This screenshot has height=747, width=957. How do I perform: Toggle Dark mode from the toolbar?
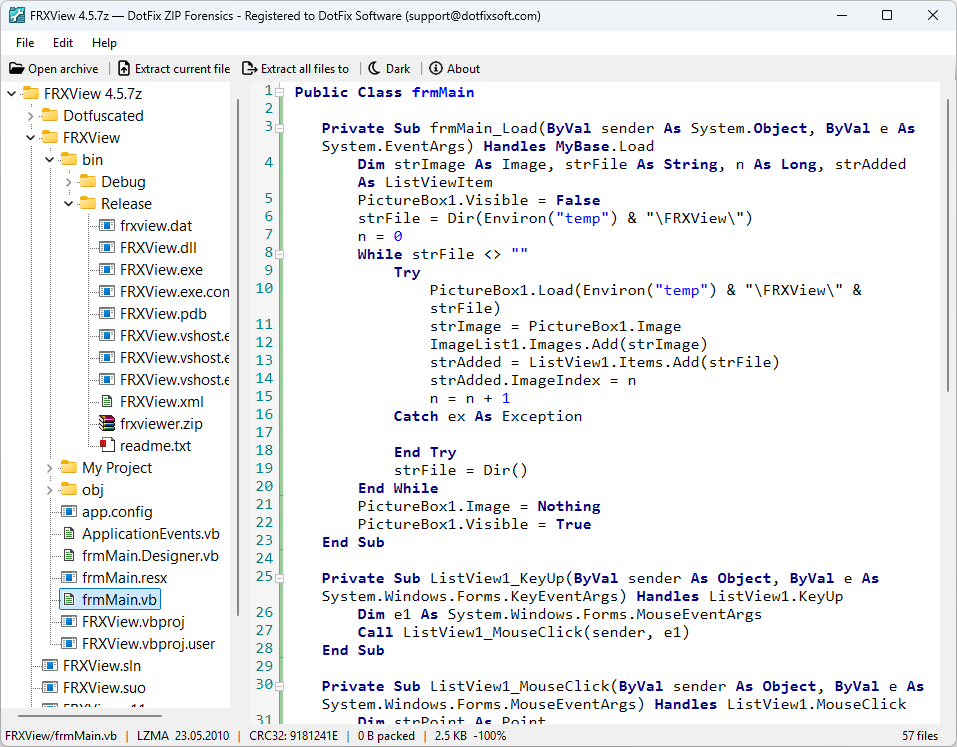389,68
